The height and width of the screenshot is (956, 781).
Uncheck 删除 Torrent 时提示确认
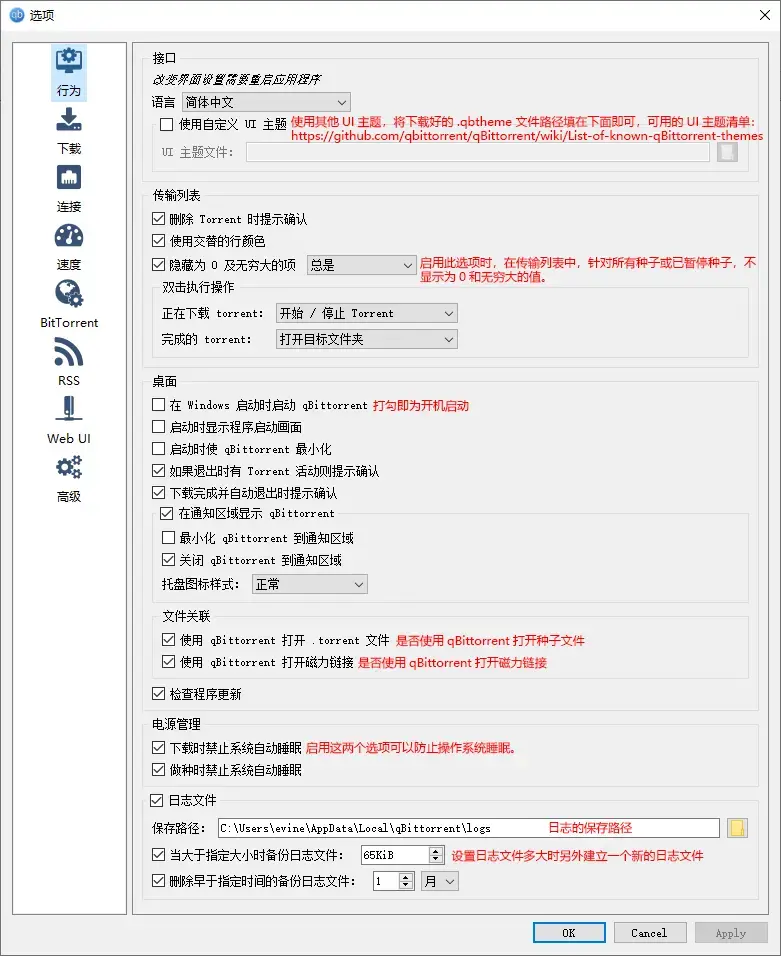tap(159, 218)
